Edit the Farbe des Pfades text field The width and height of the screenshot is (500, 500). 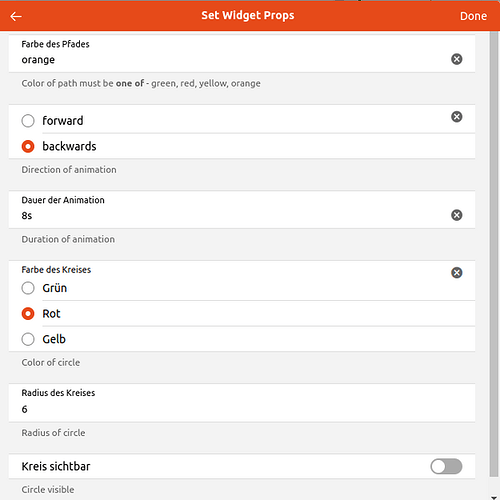[233, 60]
